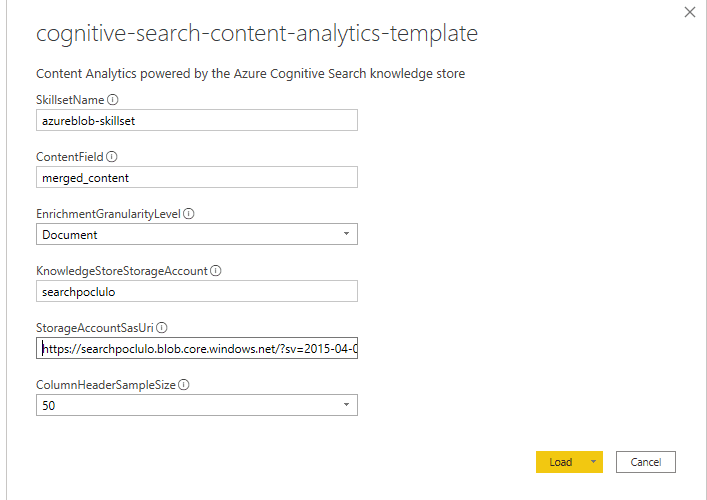This screenshot has width=707, height=500.
Task: Open info icon beside KnowledgeStoreStorageAccount
Action: point(216,271)
